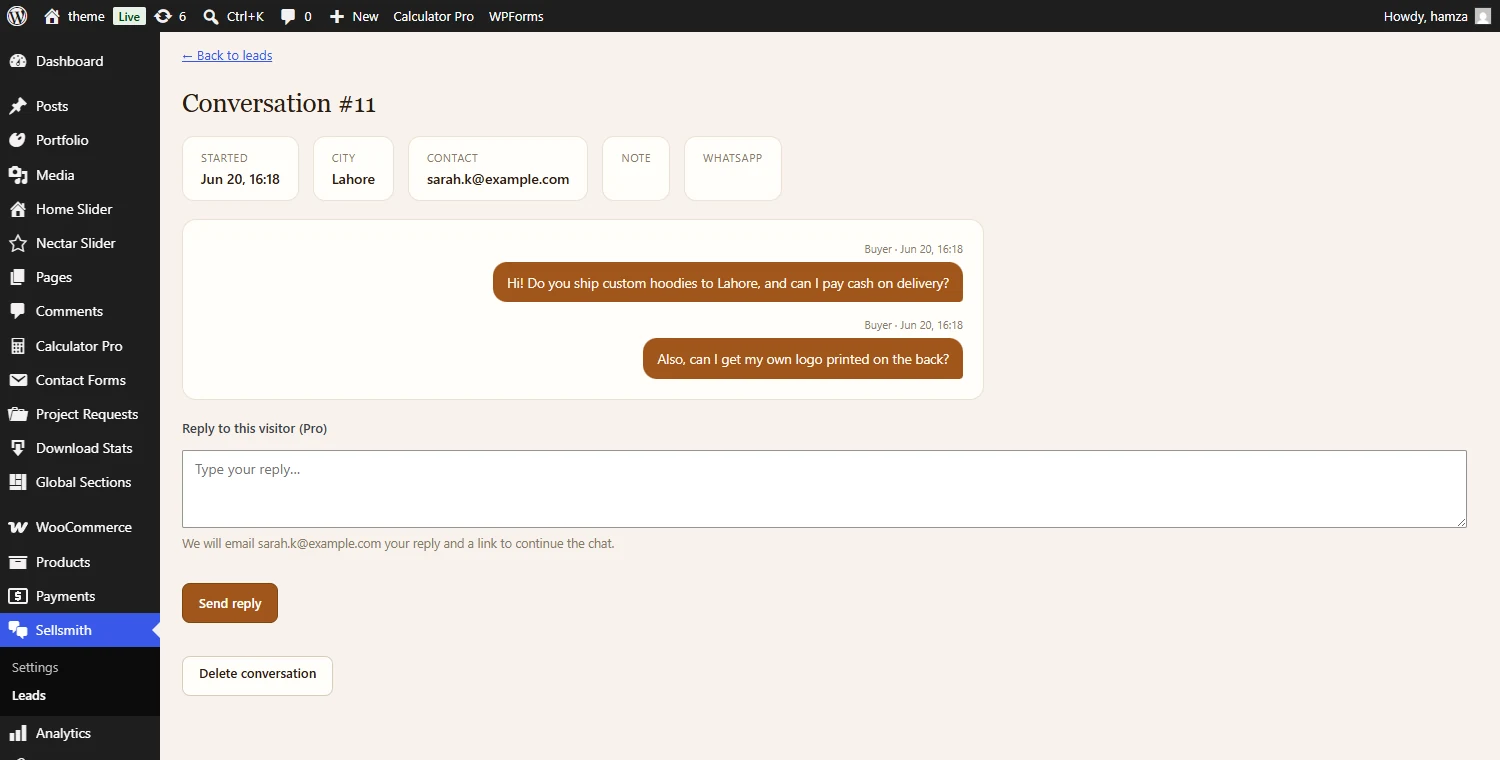
Task: Click the Started Jun 20, 16:18 card
Action: (x=240, y=168)
